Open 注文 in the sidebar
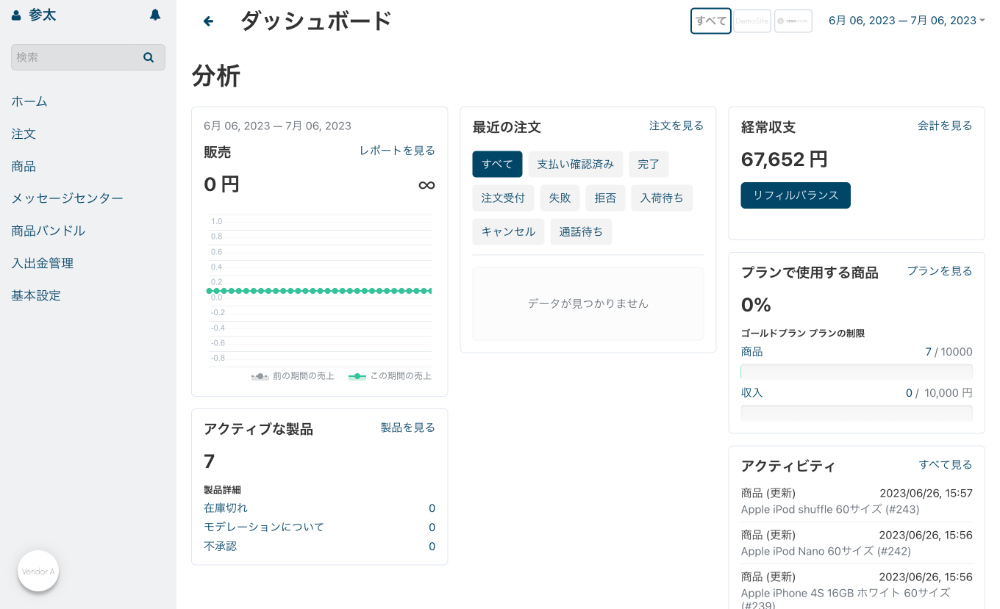This screenshot has width=1000, height=609. pos(24,134)
